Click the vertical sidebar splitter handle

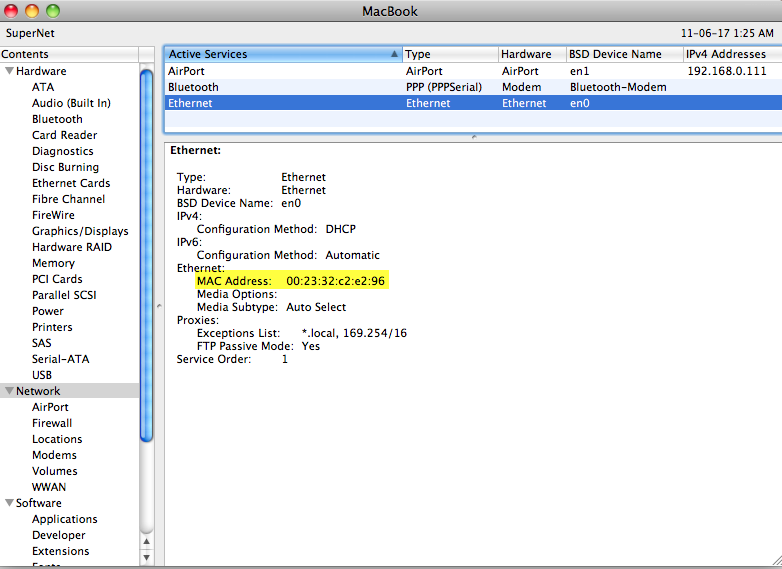coord(159,306)
